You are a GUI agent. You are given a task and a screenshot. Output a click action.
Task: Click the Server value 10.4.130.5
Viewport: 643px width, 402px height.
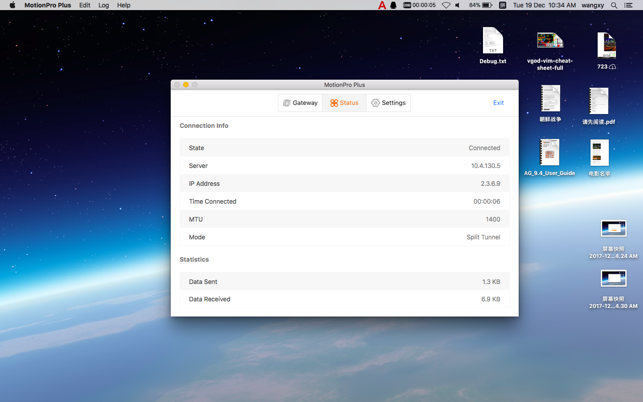point(486,166)
